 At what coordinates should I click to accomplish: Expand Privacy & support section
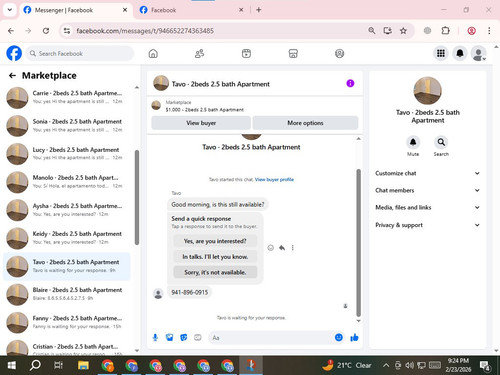click(428, 225)
